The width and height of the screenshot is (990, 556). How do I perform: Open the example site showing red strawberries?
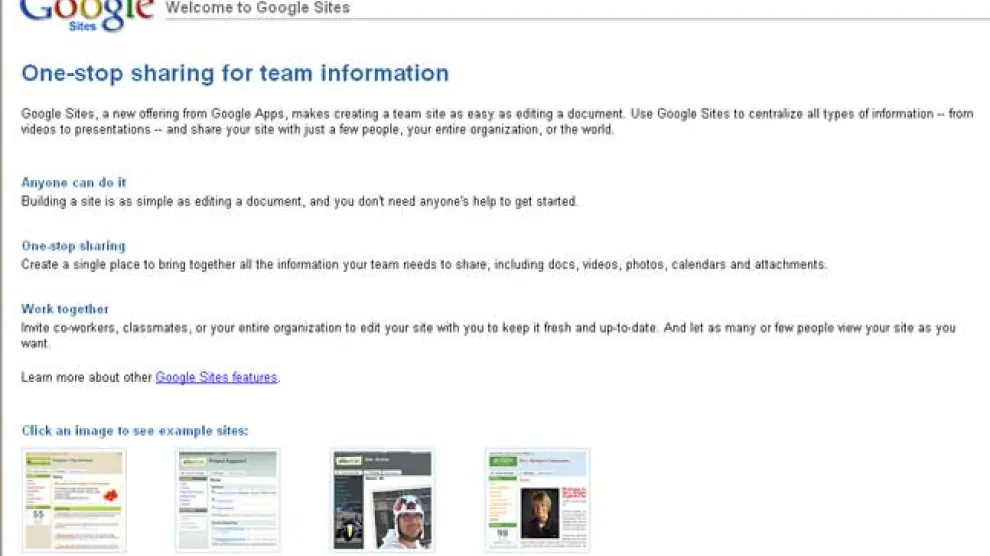point(74,499)
